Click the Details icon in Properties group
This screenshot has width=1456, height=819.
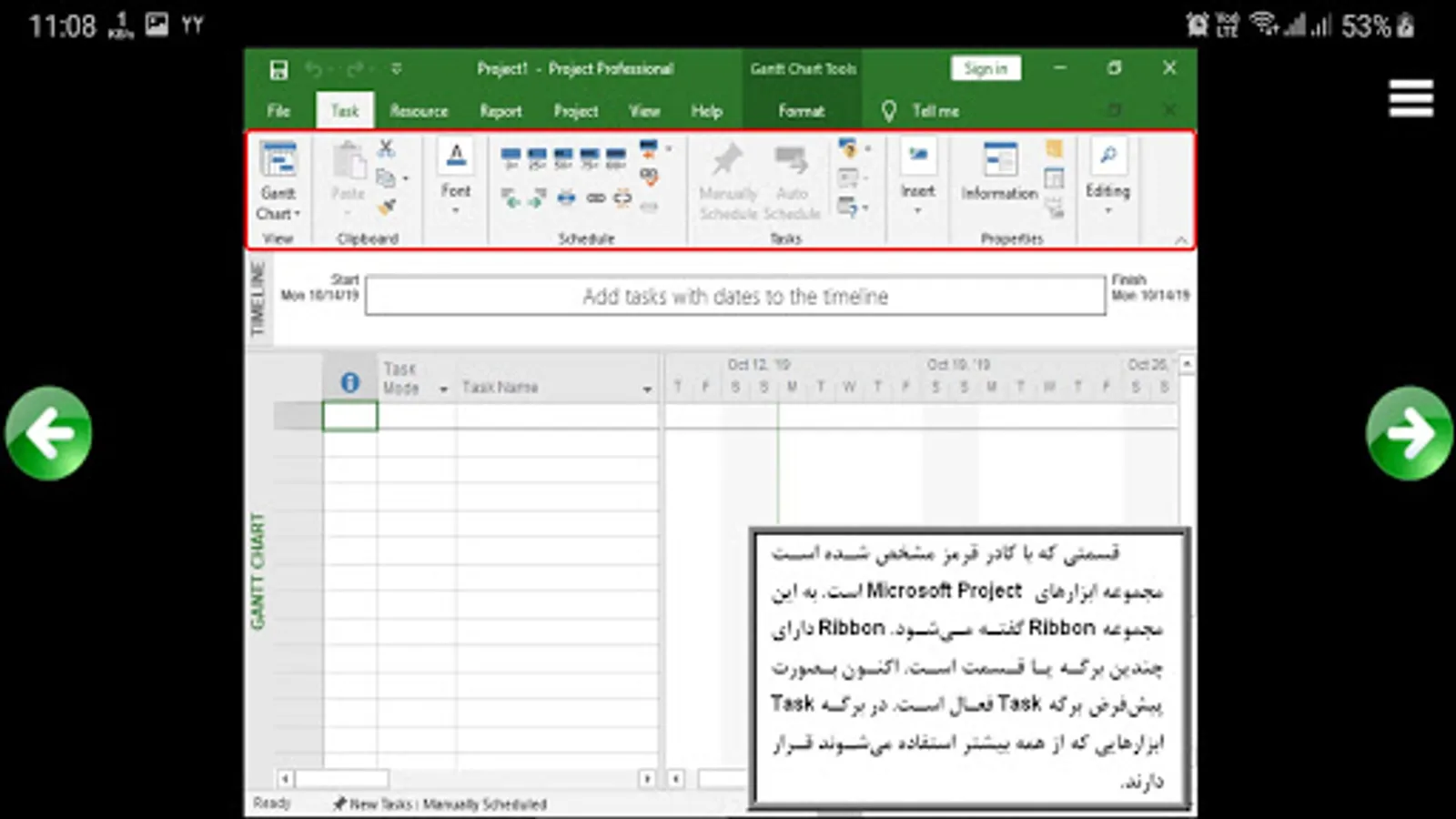tap(1054, 178)
